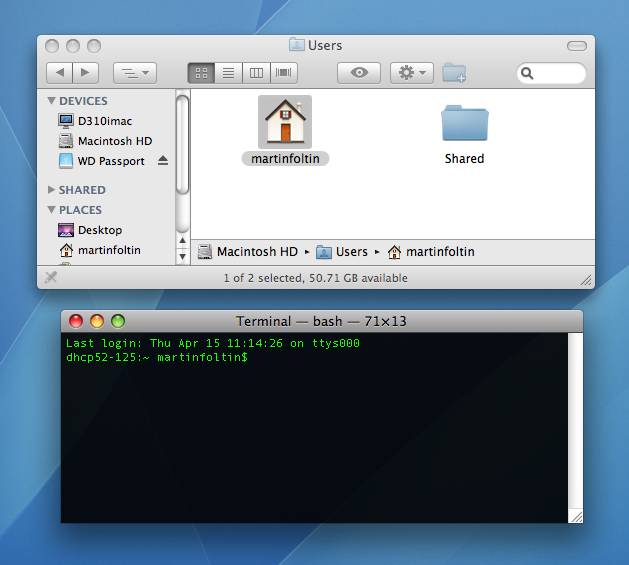
Task: Click the Terminal window title bar text
Action: tap(321, 321)
